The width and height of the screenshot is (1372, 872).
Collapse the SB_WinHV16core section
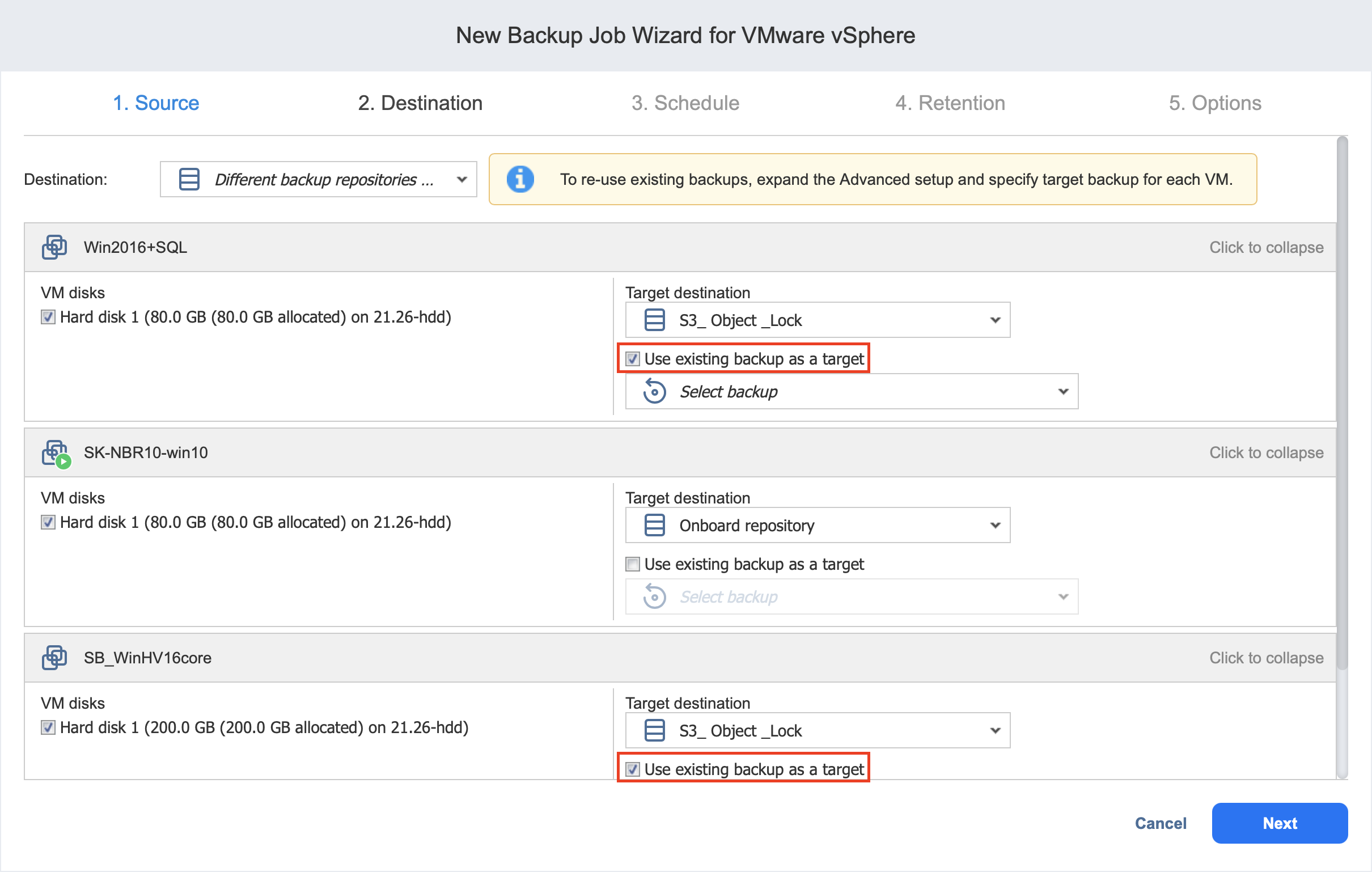(1266, 658)
